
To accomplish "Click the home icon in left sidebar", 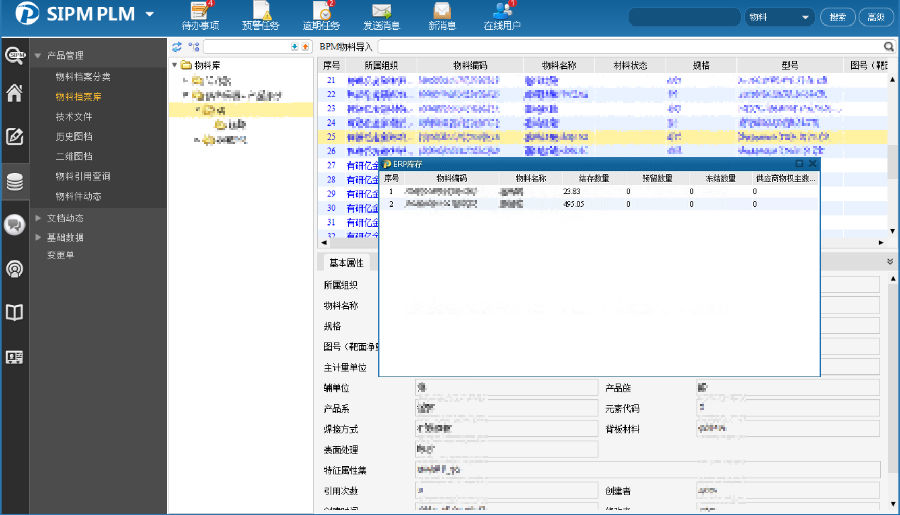I will click(x=14, y=94).
